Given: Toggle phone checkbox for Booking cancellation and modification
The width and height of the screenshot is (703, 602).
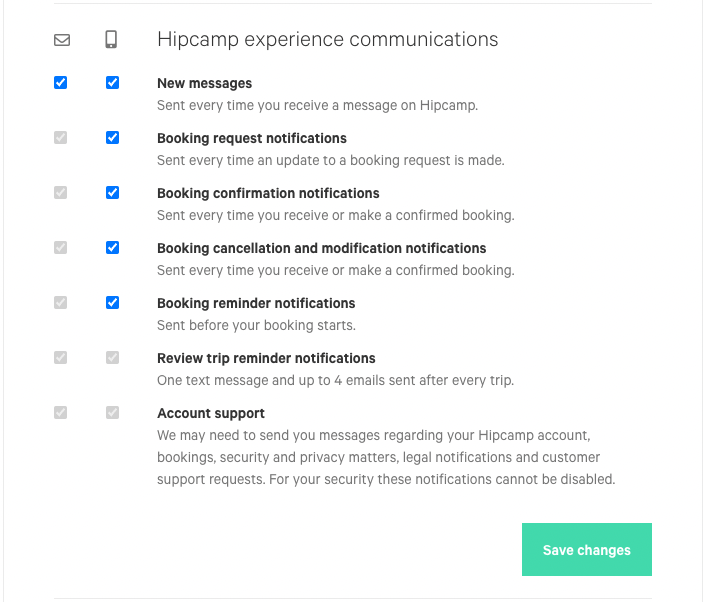Looking at the screenshot, I should (113, 248).
